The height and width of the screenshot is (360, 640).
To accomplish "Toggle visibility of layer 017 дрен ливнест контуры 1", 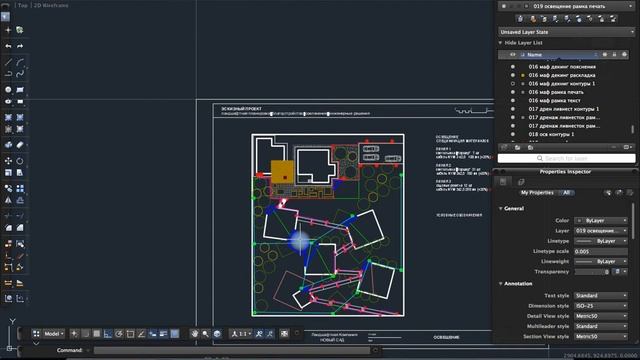I will coord(513,109).
